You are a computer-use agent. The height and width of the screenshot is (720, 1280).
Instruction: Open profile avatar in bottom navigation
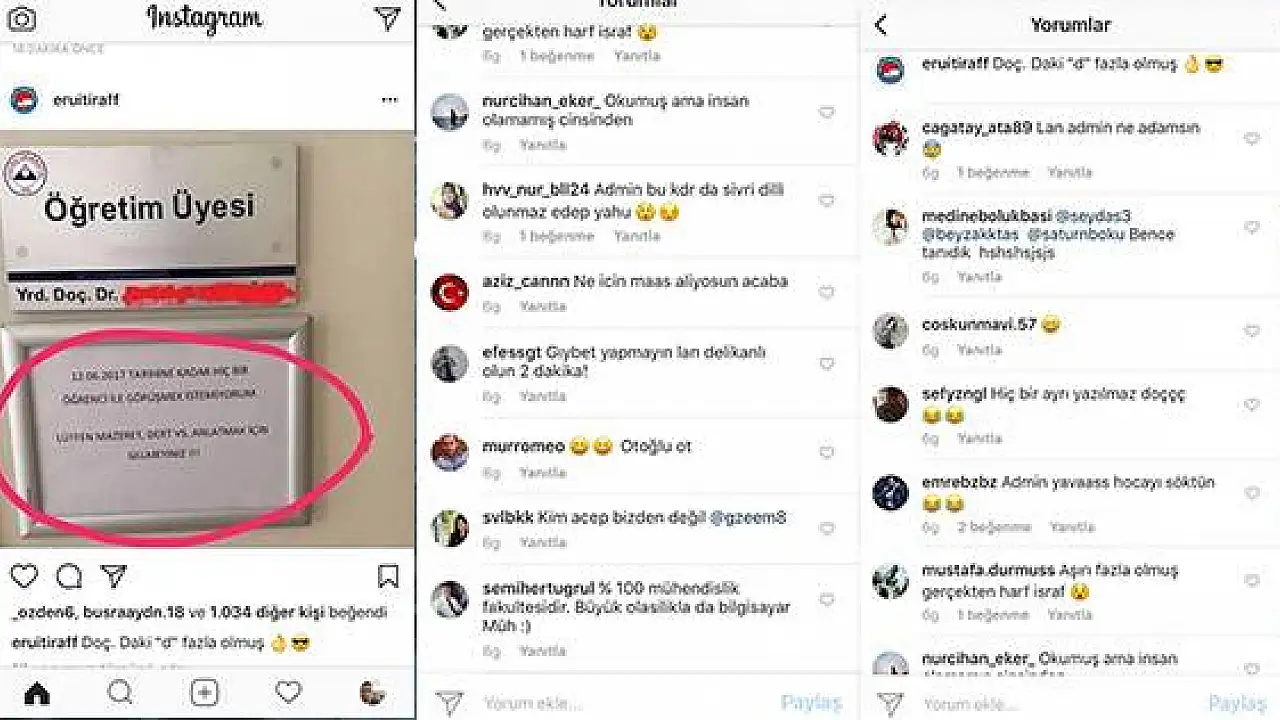pos(373,692)
